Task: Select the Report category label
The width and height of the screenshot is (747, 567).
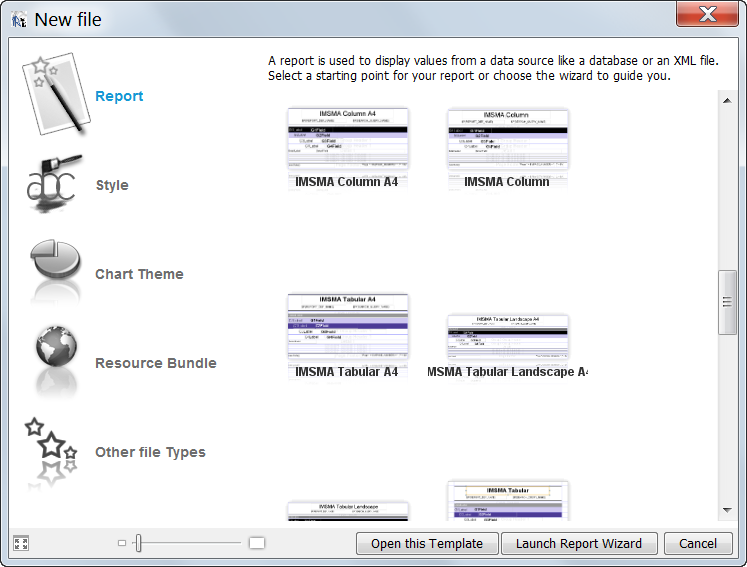Action: point(119,96)
